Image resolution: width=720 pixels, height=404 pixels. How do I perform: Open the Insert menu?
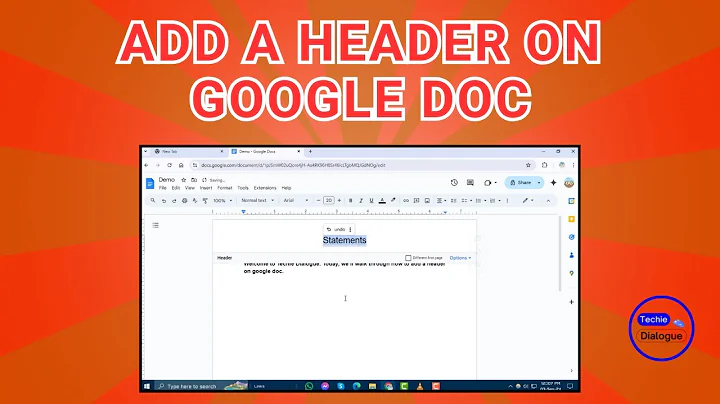(206, 188)
